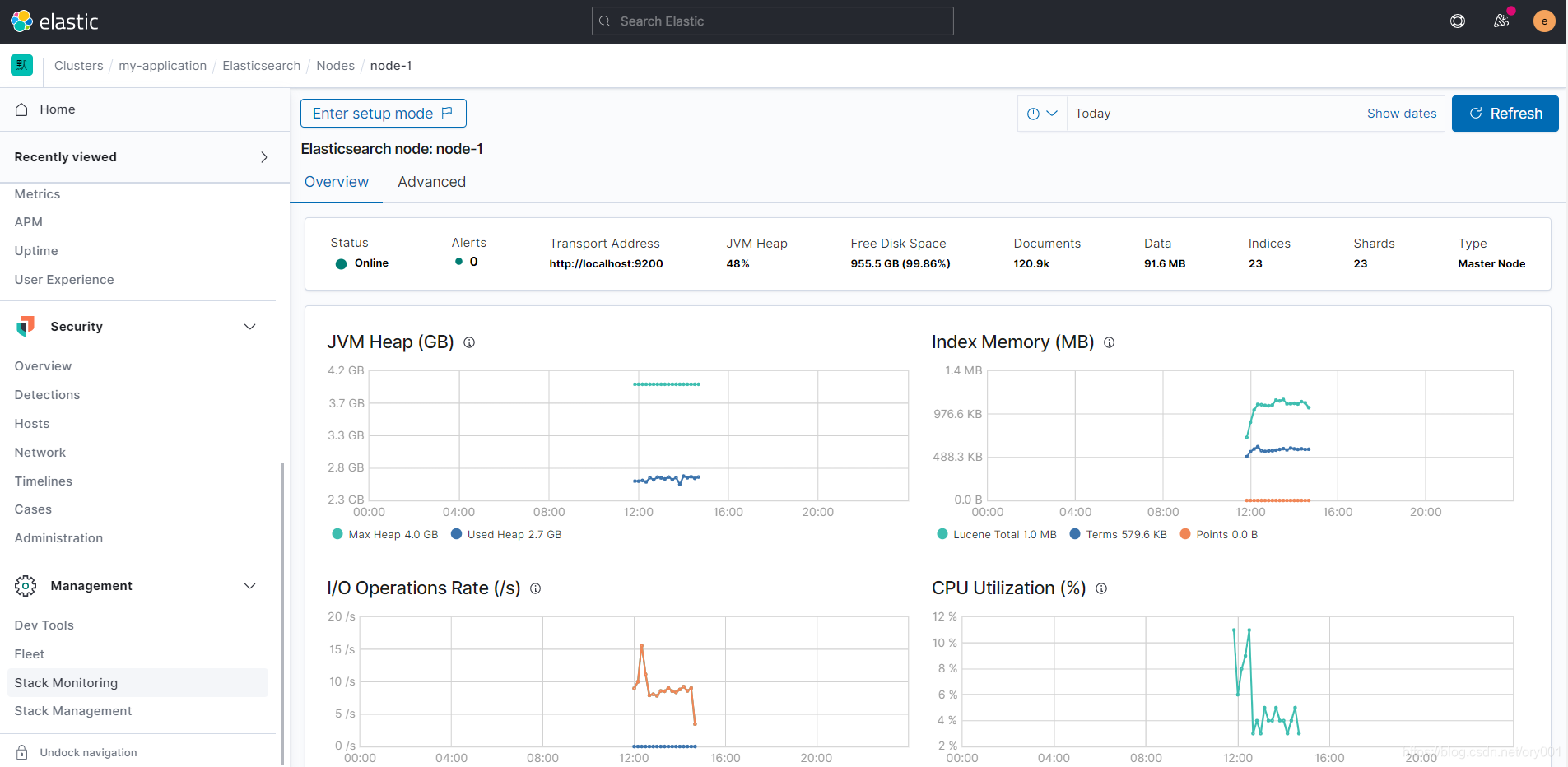The image size is (1568, 767).
Task: Open Stack Monitoring nav item
Action: pyautogui.click(x=137, y=683)
